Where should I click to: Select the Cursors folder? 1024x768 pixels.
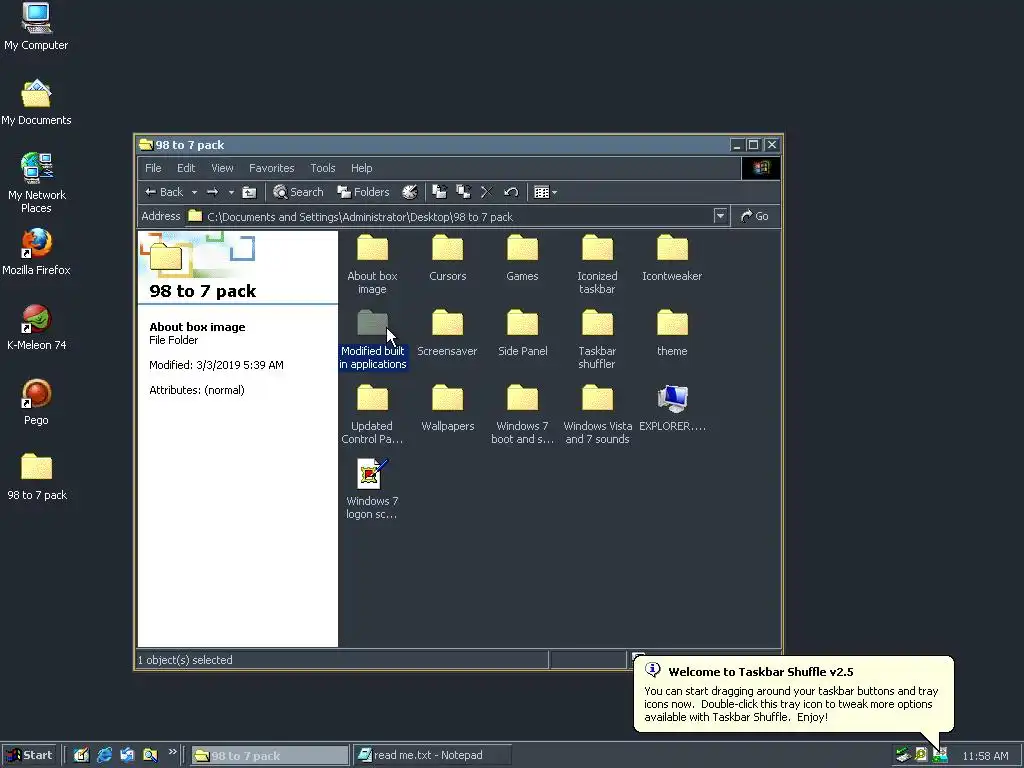tap(447, 258)
